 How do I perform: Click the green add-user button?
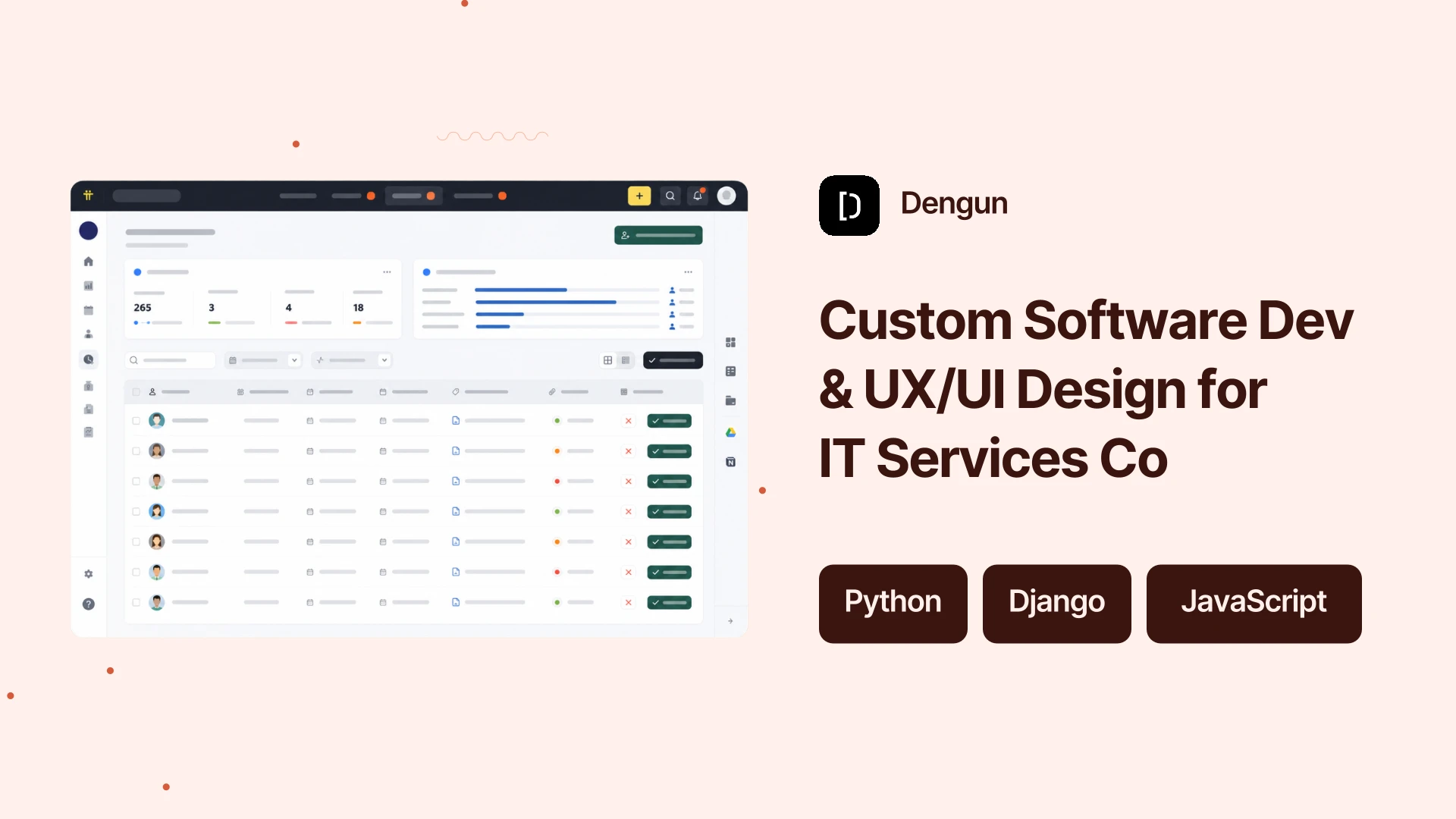click(x=658, y=235)
